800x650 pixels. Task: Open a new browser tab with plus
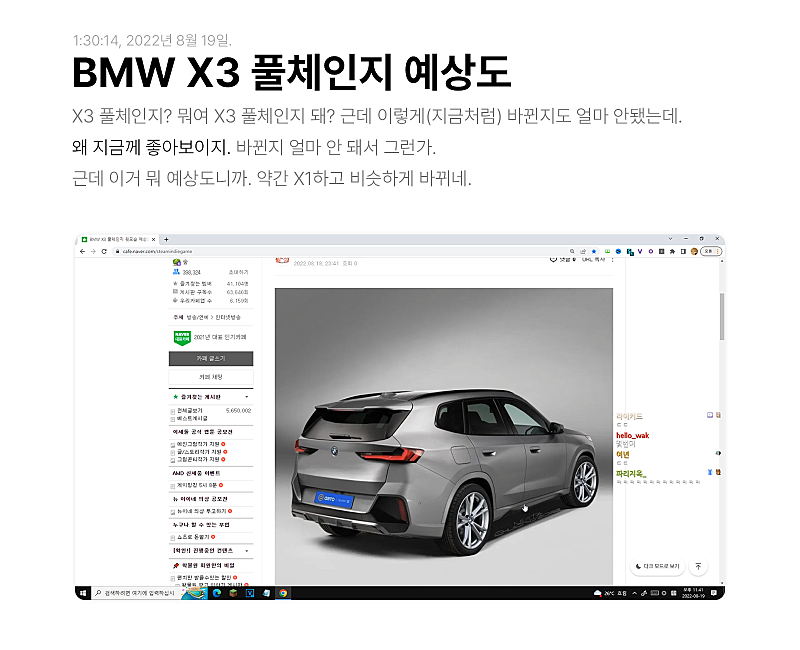coord(166,240)
